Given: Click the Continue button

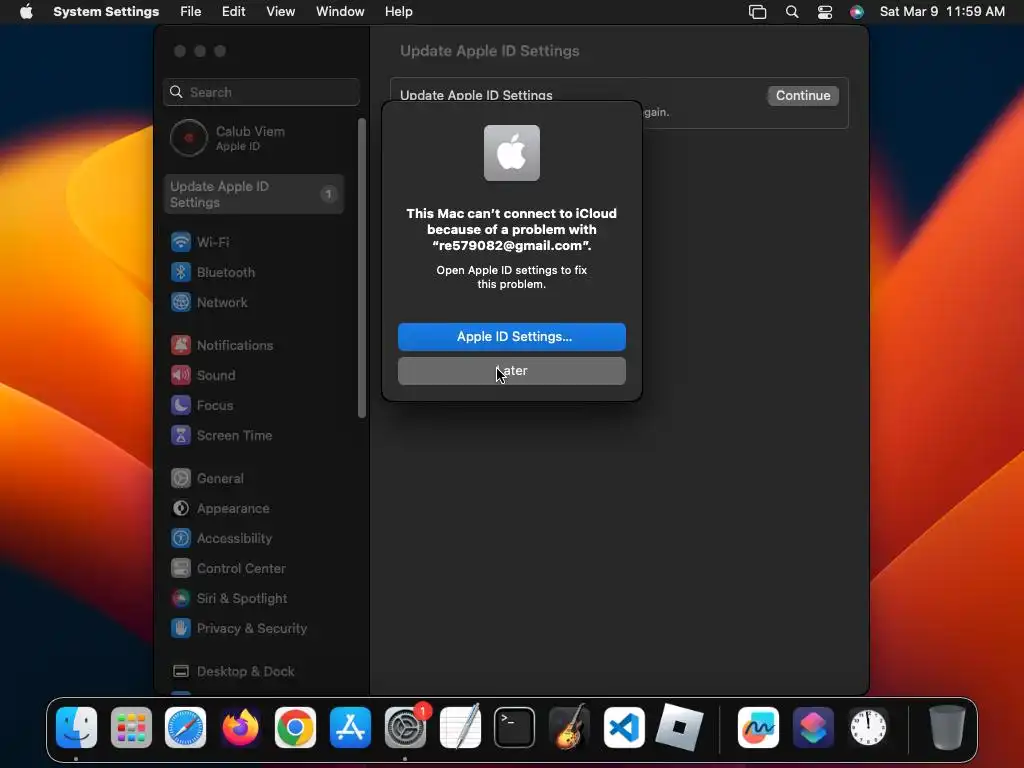Looking at the screenshot, I should [x=803, y=95].
